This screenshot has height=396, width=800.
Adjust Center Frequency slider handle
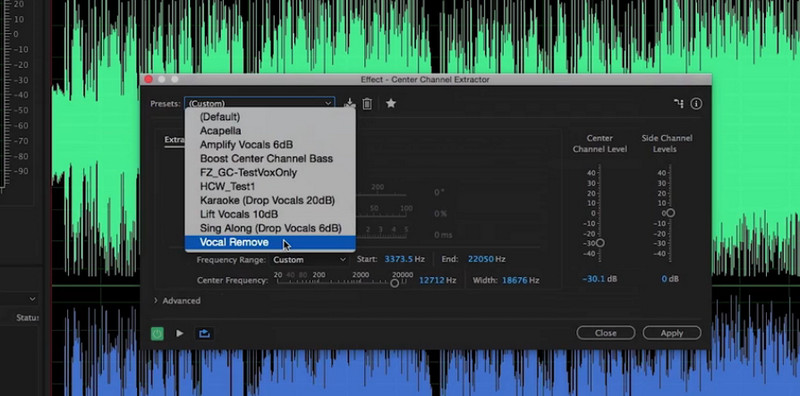394,283
